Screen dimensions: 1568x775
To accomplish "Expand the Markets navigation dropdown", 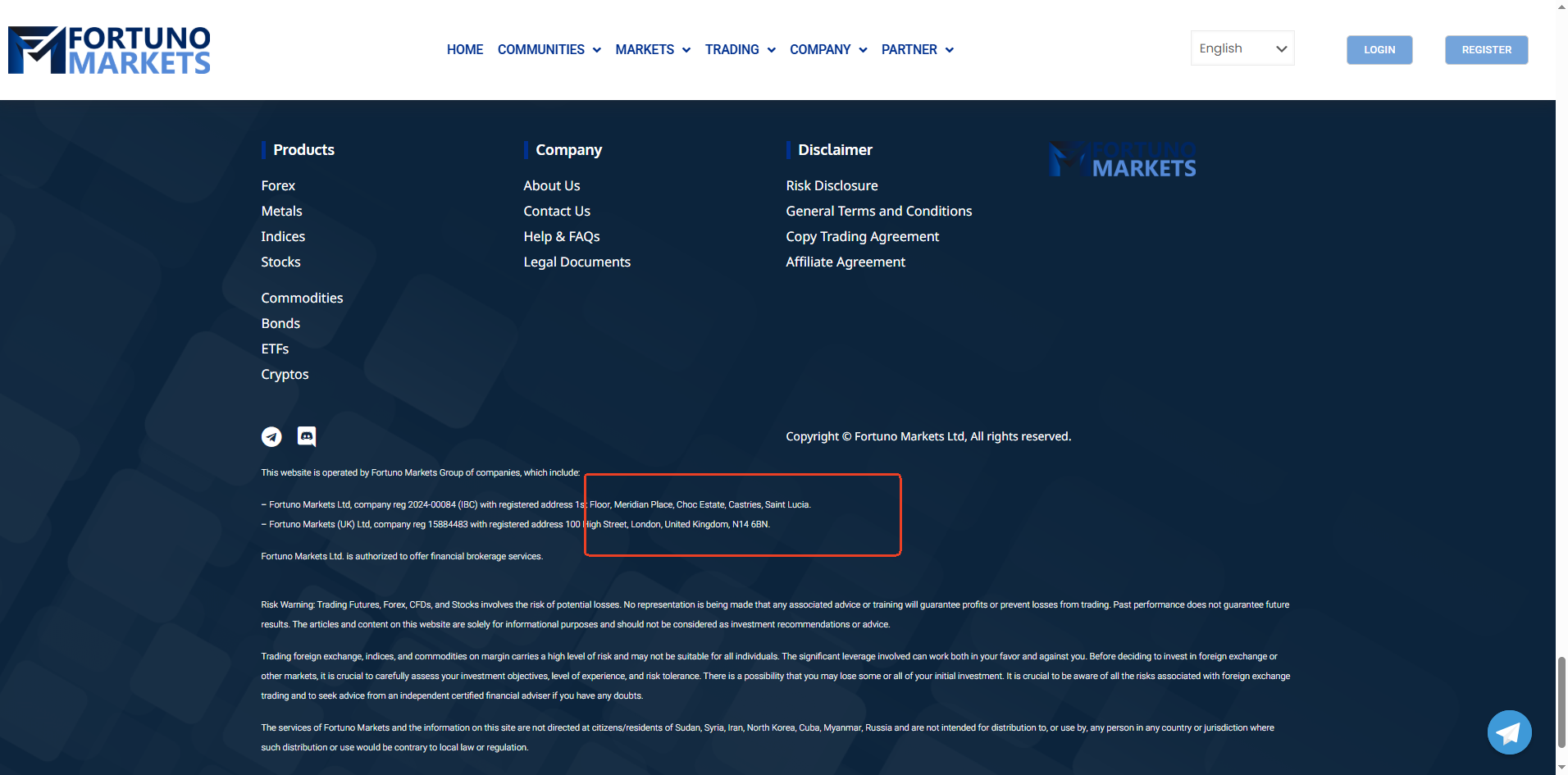I will (x=653, y=50).
